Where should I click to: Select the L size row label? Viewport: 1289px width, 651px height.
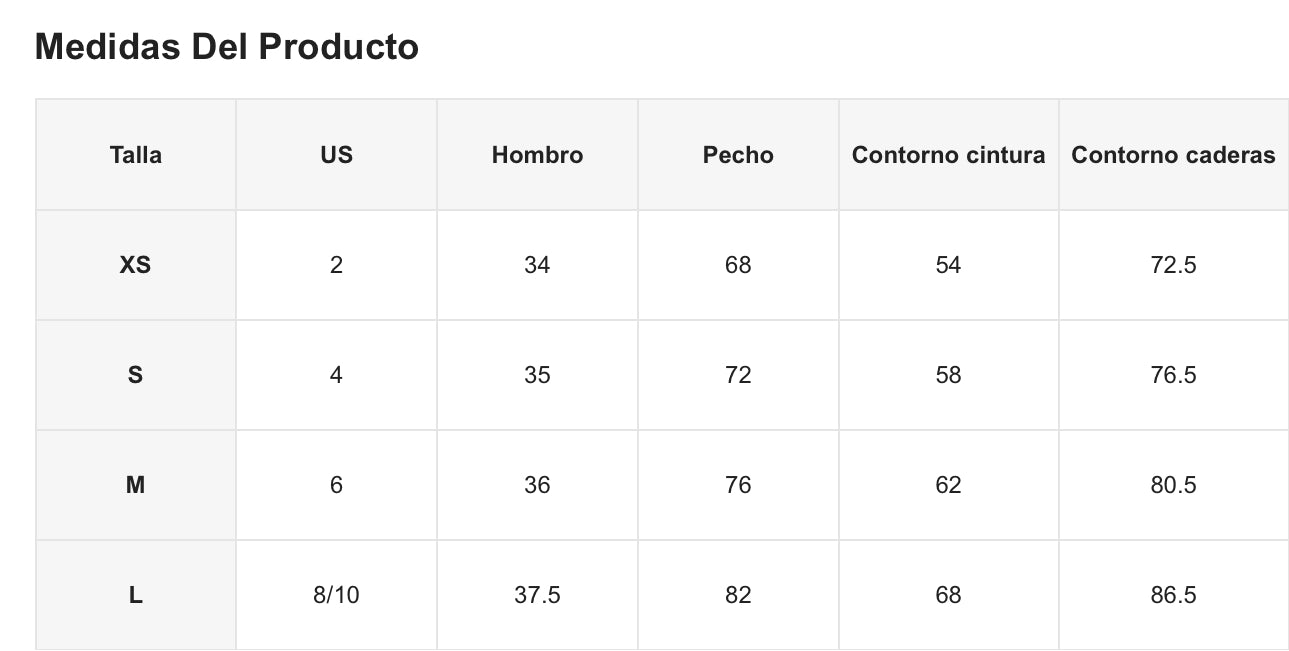pyautogui.click(x=136, y=595)
